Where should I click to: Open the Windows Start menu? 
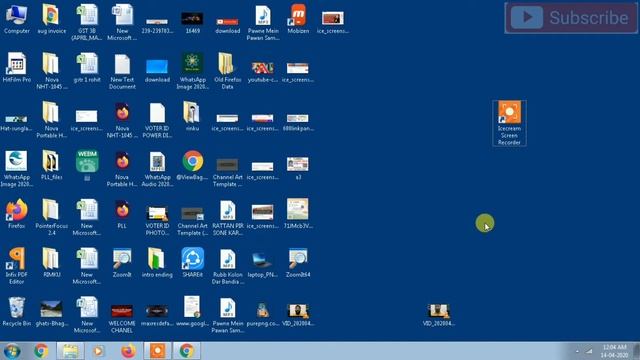pos(11,351)
